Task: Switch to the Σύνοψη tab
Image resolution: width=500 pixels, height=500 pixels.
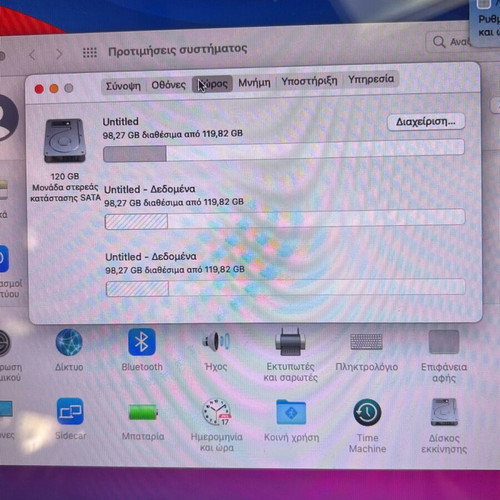Action: pyautogui.click(x=123, y=86)
